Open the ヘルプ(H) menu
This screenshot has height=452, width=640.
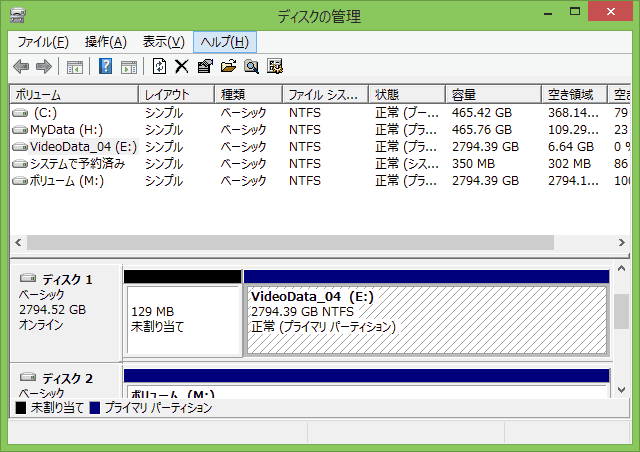tap(225, 42)
